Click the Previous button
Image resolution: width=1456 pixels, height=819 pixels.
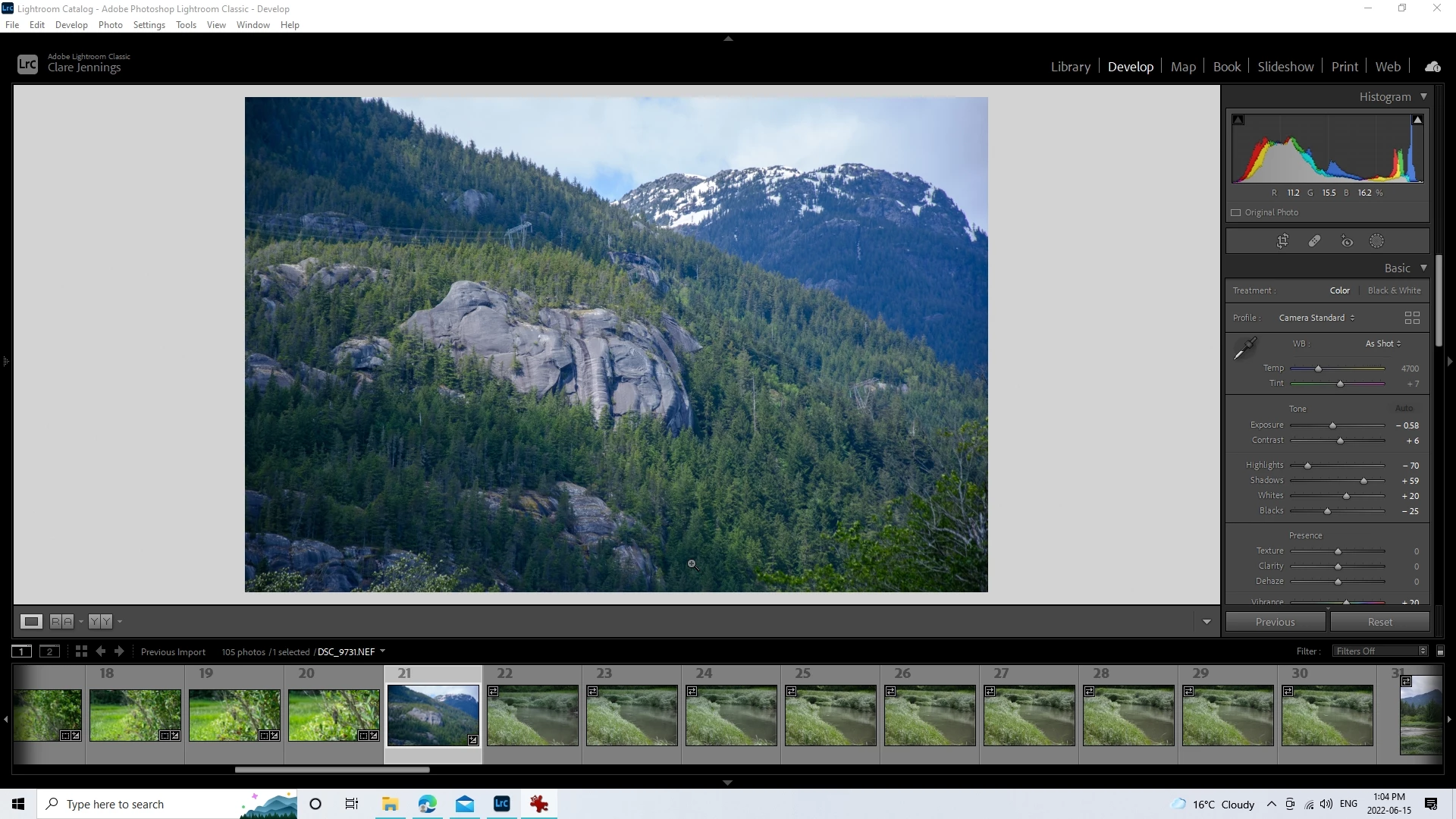click(x=1275, y=622)
